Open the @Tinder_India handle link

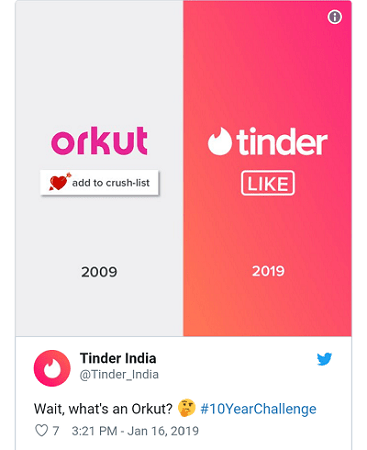point(119,375)
